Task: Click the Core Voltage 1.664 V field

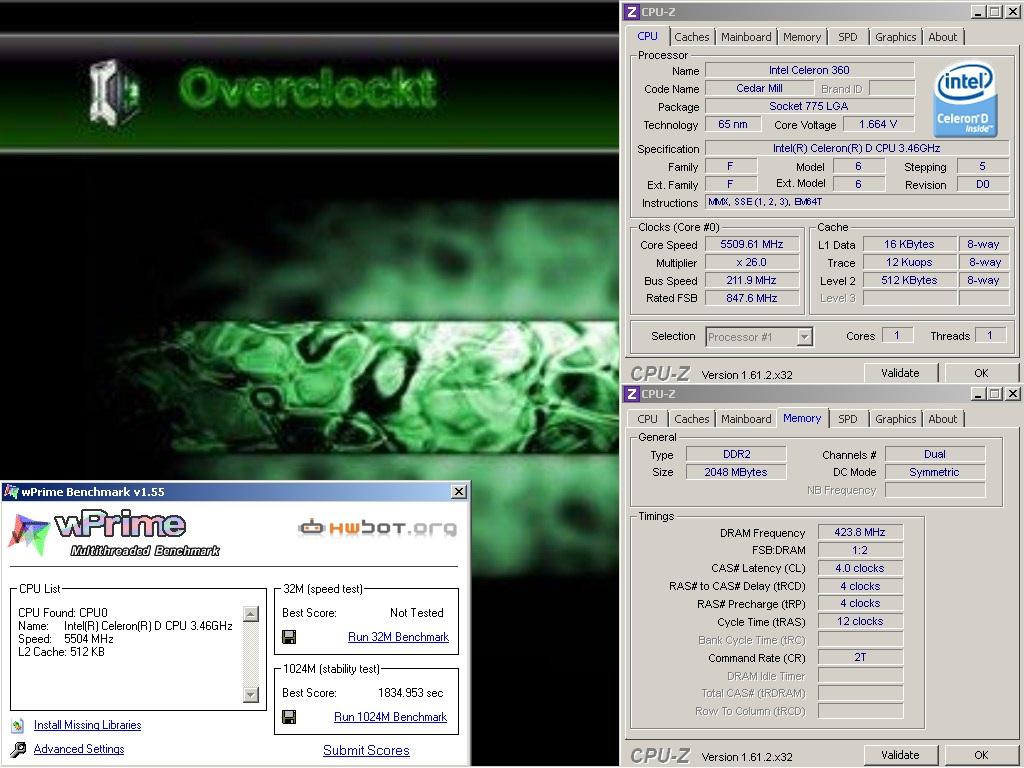Action: tap(878, 124)
